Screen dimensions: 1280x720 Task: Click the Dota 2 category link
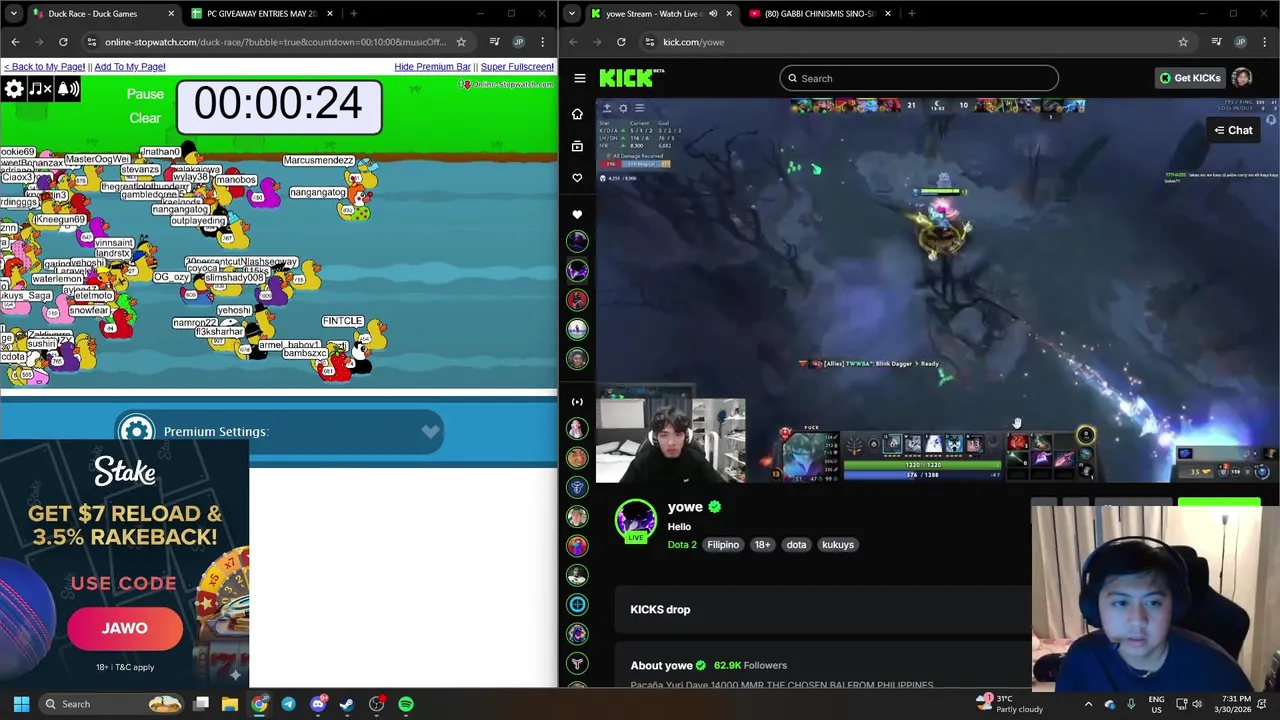[x=682, y=545]
